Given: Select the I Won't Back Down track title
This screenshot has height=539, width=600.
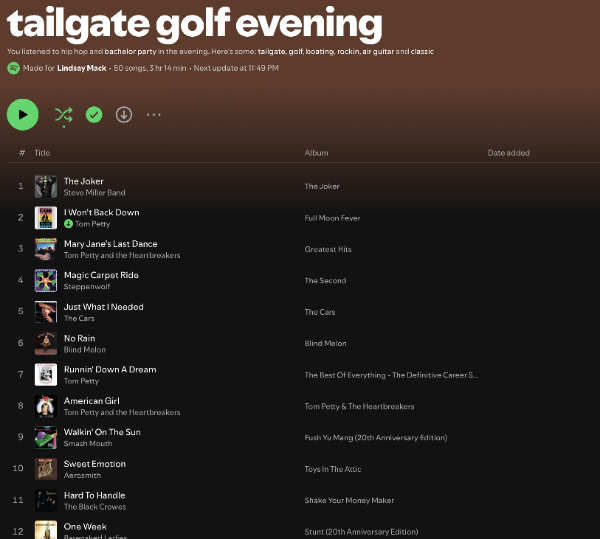Looking at the screenshot, I should (x=101, y=212).
